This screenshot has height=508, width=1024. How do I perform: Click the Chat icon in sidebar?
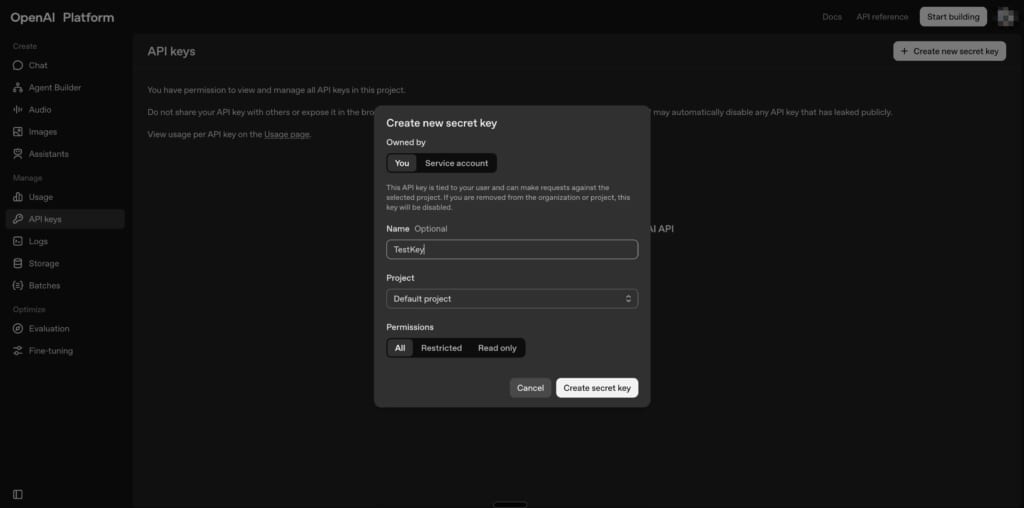[x=18, y=66]
